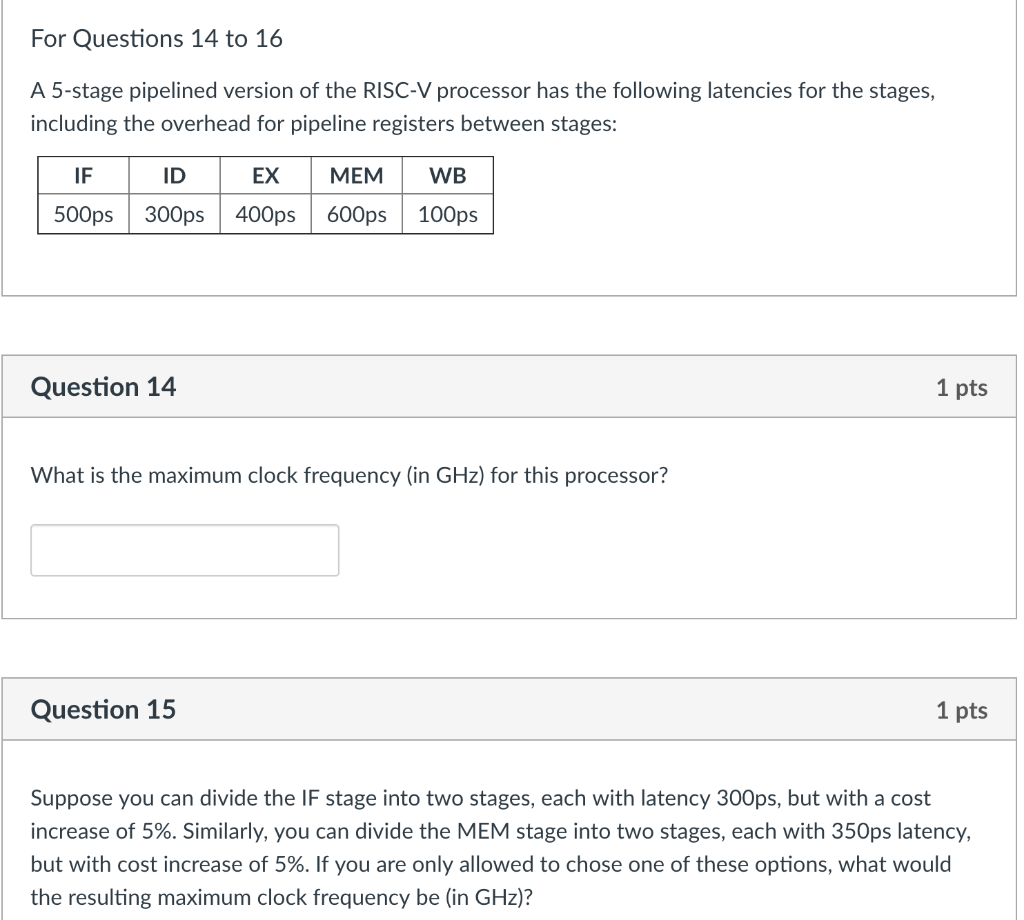Click the 300ps latency cell under ID
This screenshot has width=1024, height=920.
click(172, 213)
